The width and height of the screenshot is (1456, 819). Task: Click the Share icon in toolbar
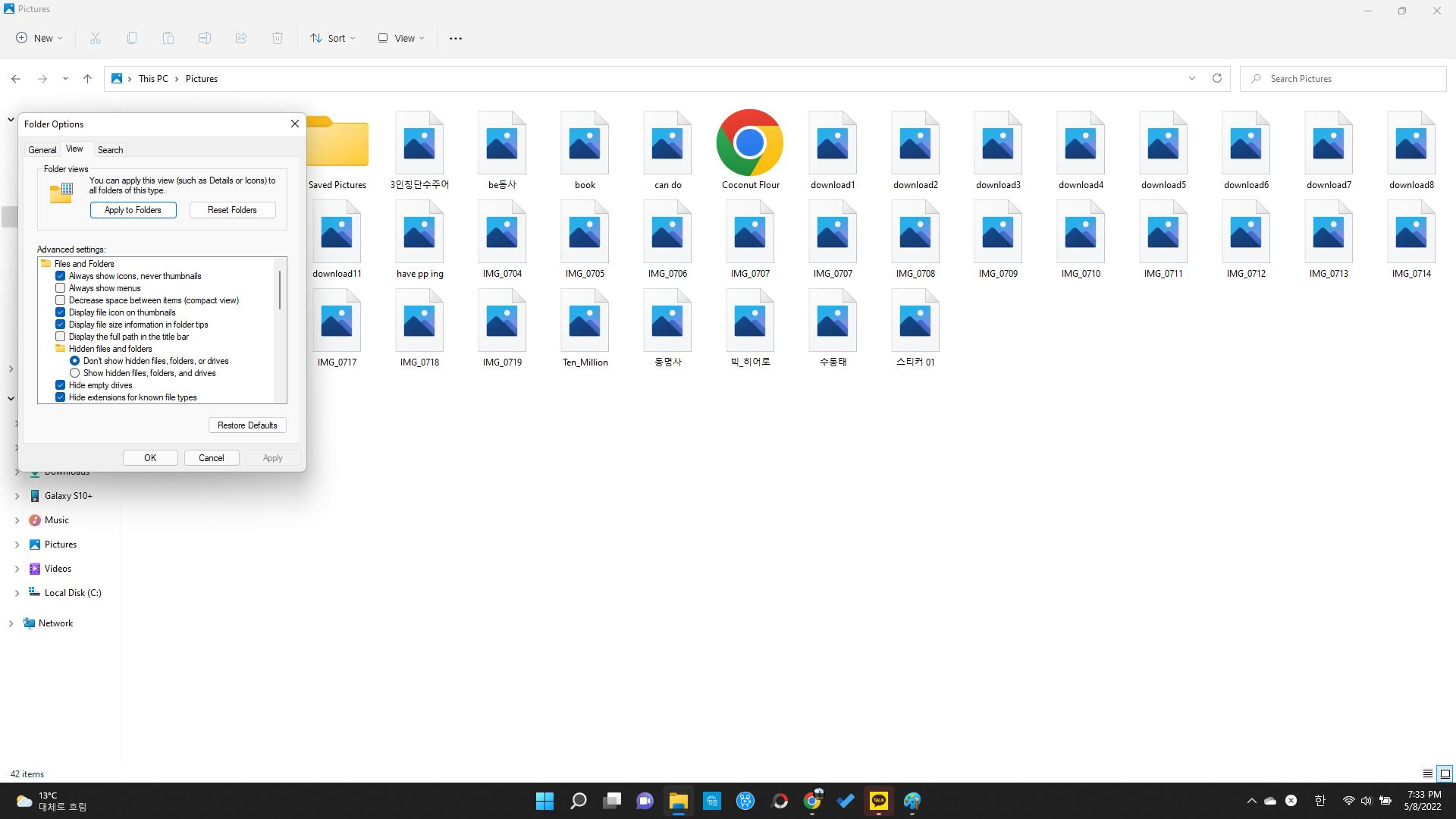241,38
